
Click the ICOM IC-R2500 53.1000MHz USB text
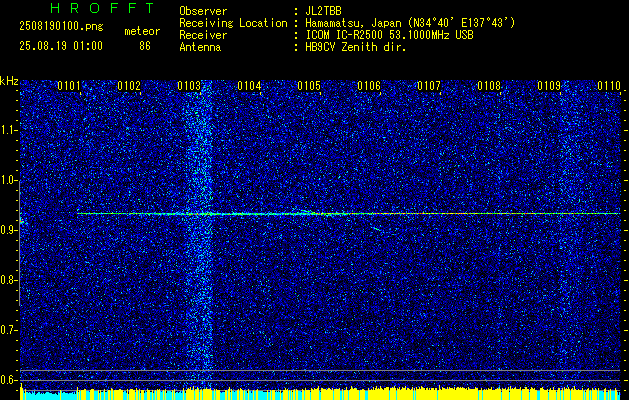(389, 35)
